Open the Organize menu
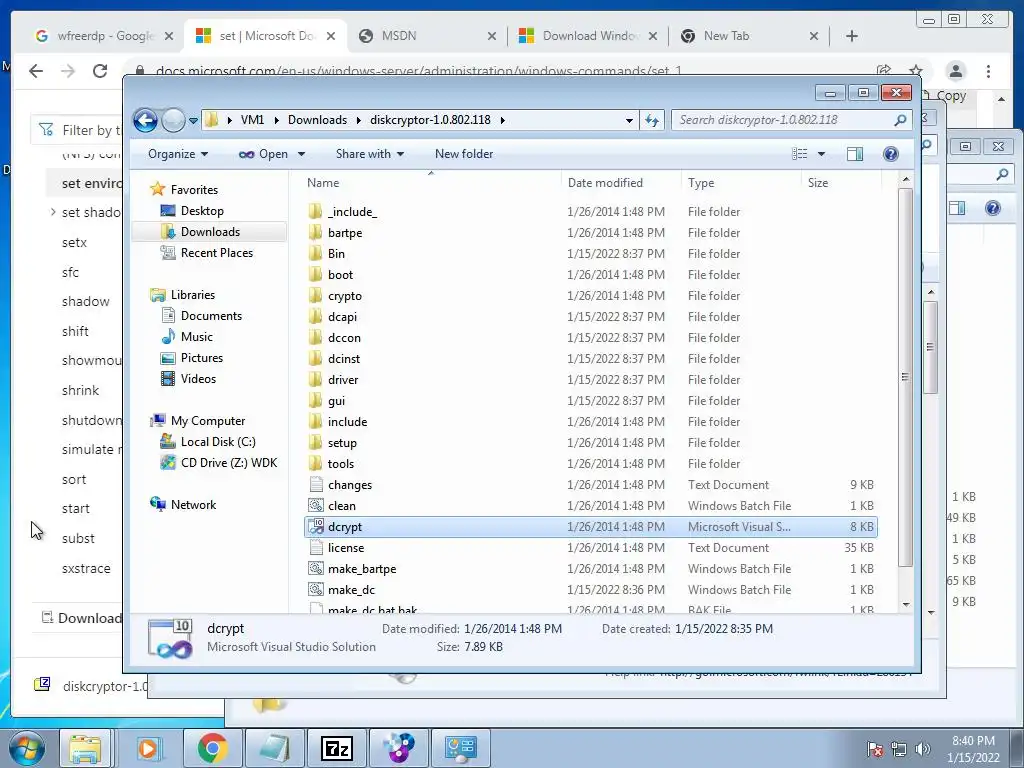 [178, 154]
